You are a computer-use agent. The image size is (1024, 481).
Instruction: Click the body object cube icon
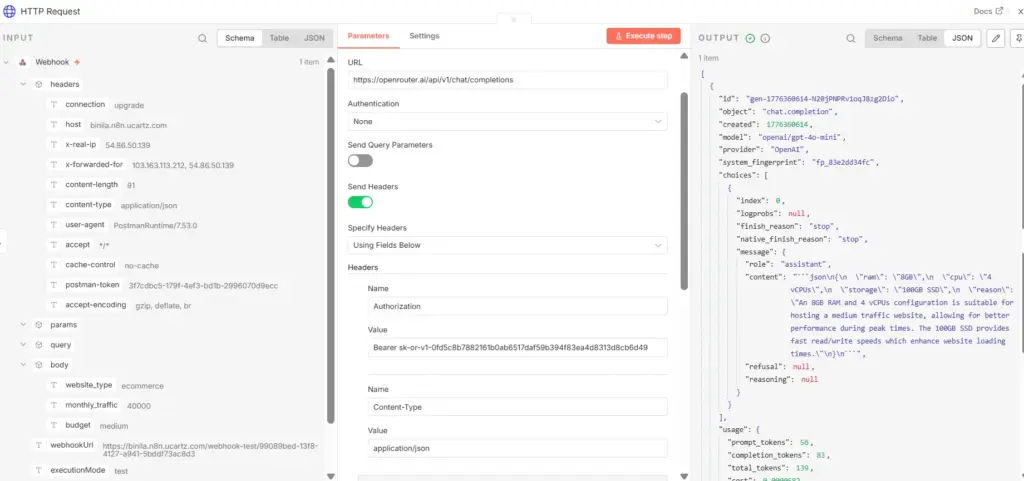pos(39,365)
